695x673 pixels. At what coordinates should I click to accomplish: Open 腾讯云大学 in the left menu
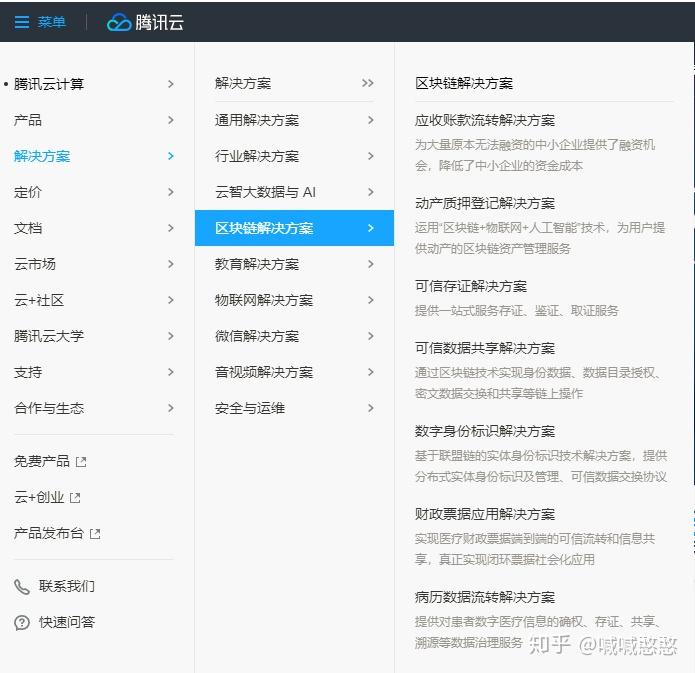coord(49,336)
